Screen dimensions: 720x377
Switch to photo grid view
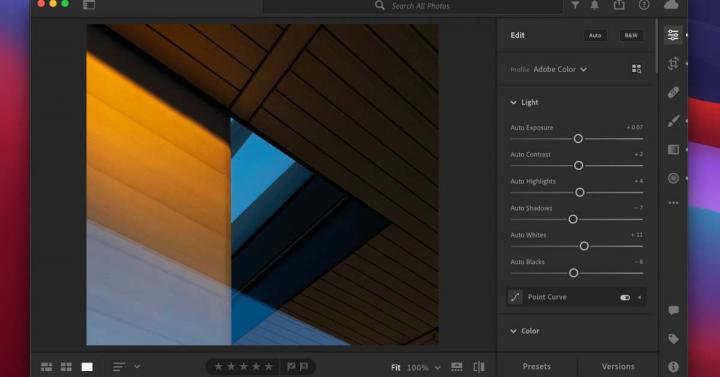46,366
